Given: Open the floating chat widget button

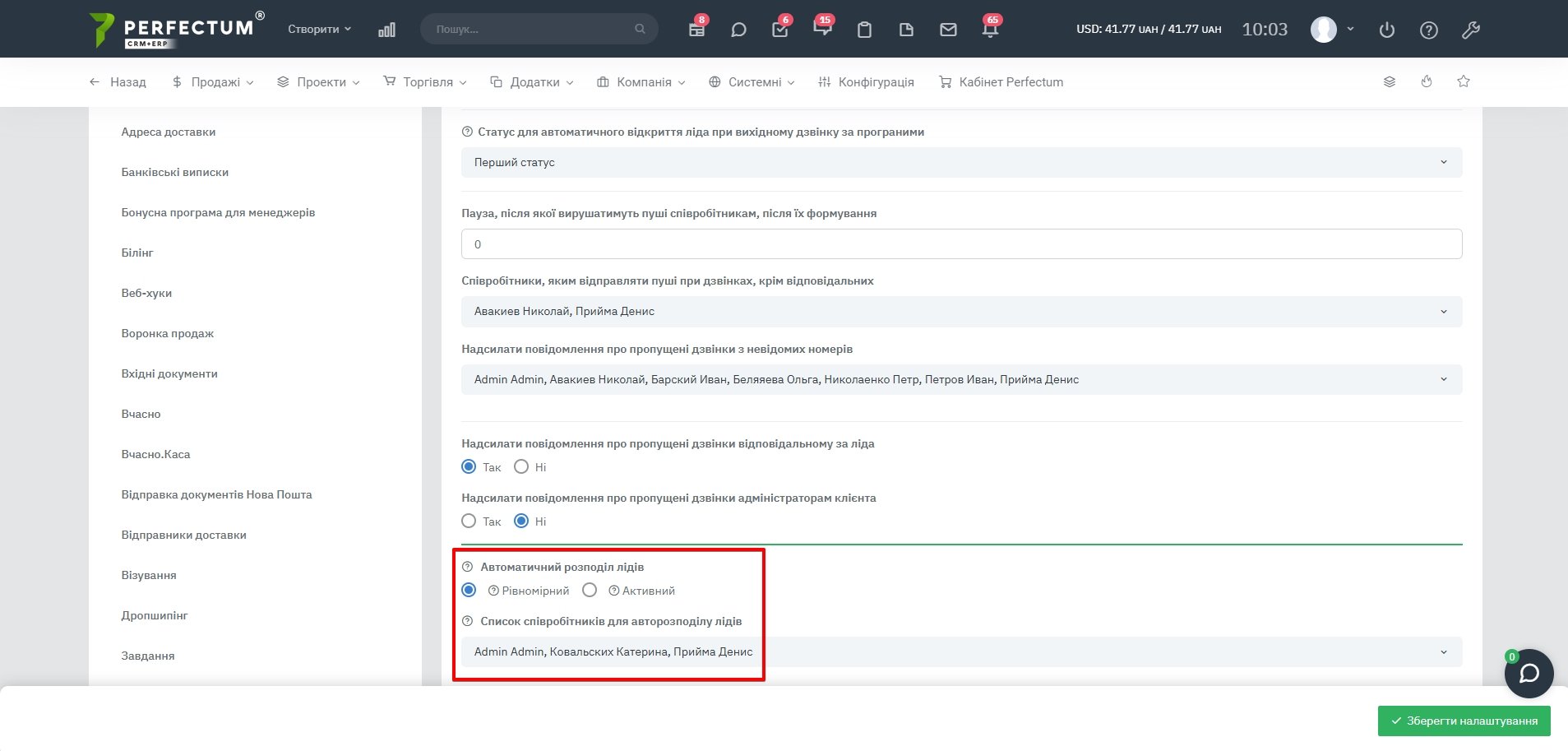Looking at the screenshot, I should pos(1529,674).
